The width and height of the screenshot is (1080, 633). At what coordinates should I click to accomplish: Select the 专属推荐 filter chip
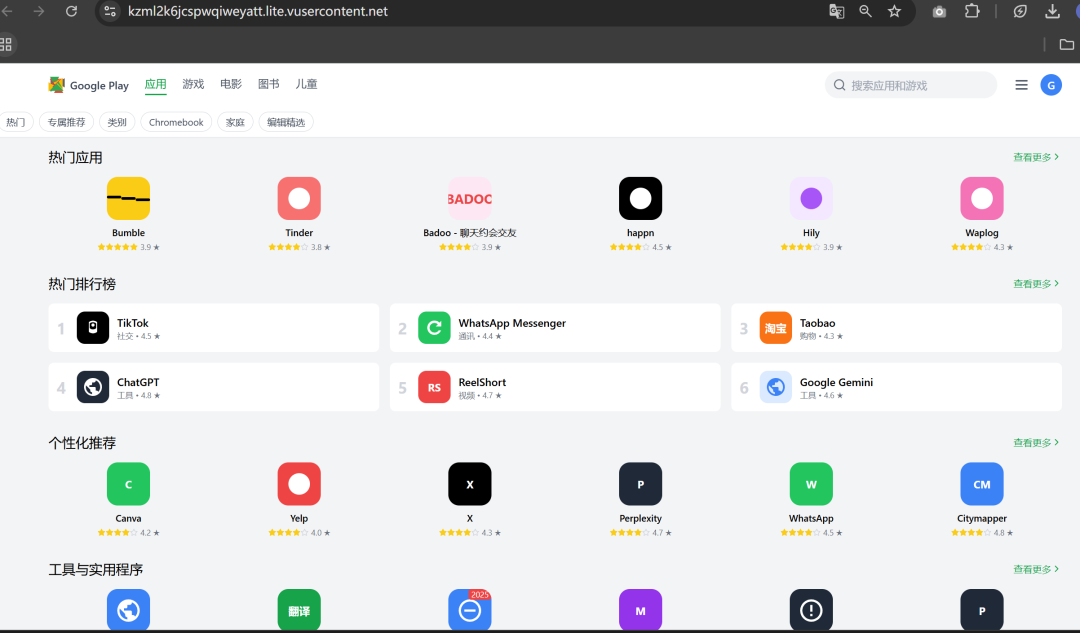(66, 122)
